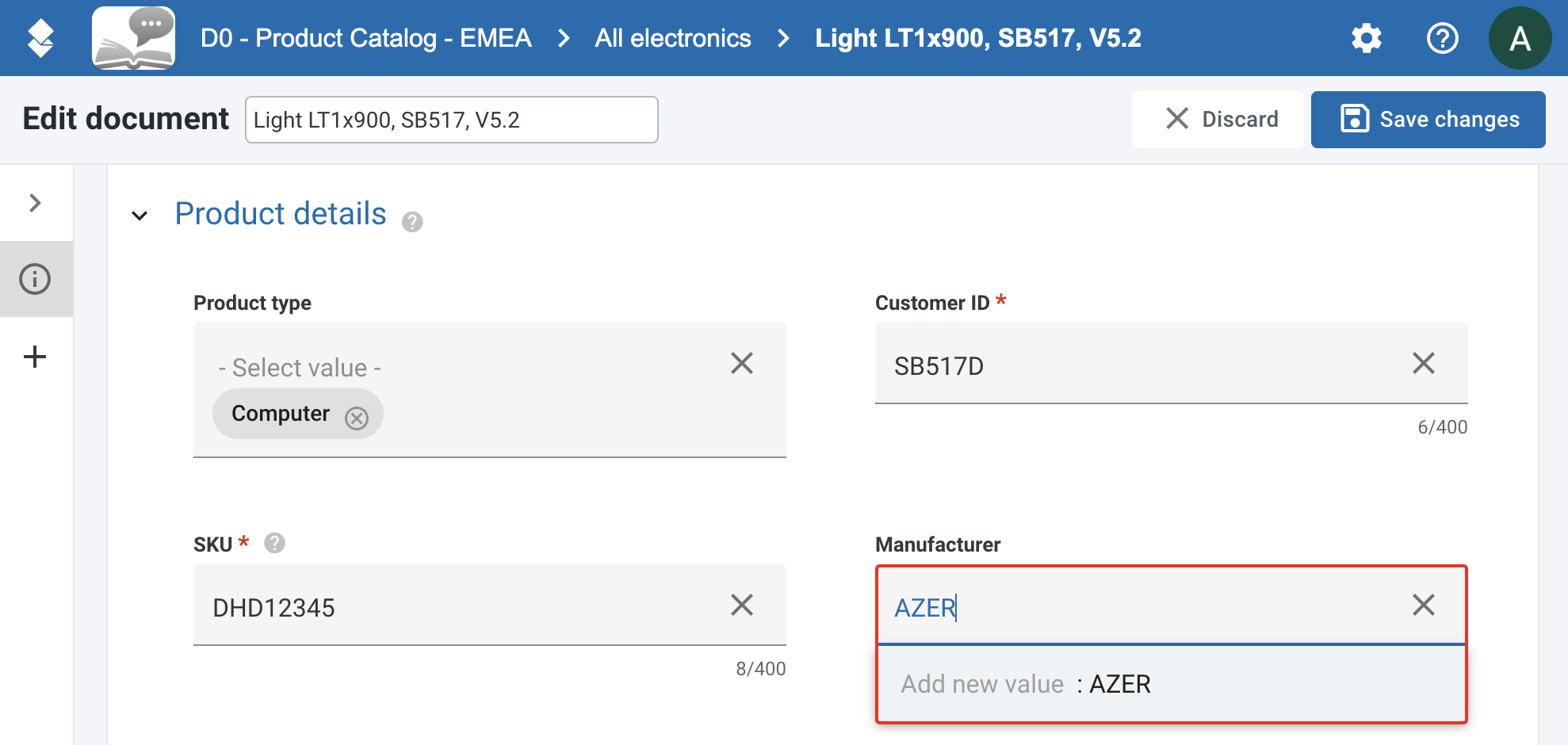Viewport: 1568px width, 745px height.
Task: Show help for Product details section
Action: click(412, 222)
